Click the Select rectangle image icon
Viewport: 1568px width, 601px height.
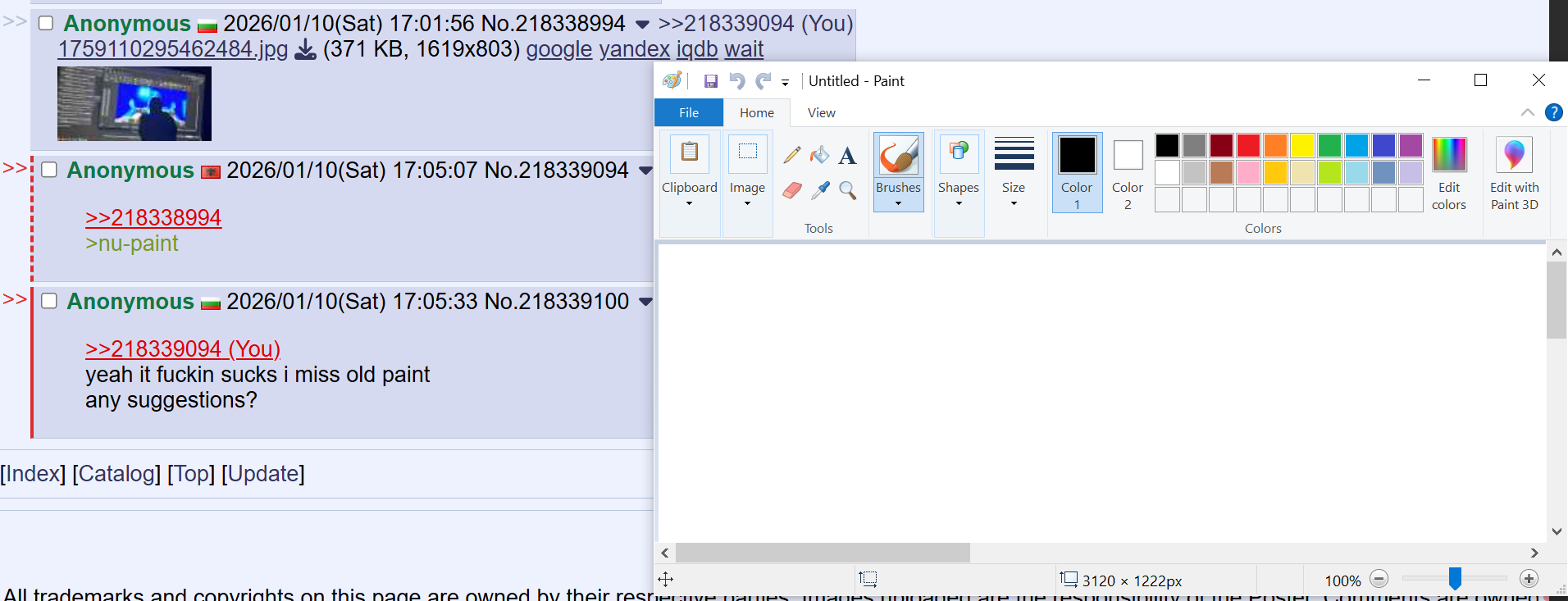click(x=747, y=153)
